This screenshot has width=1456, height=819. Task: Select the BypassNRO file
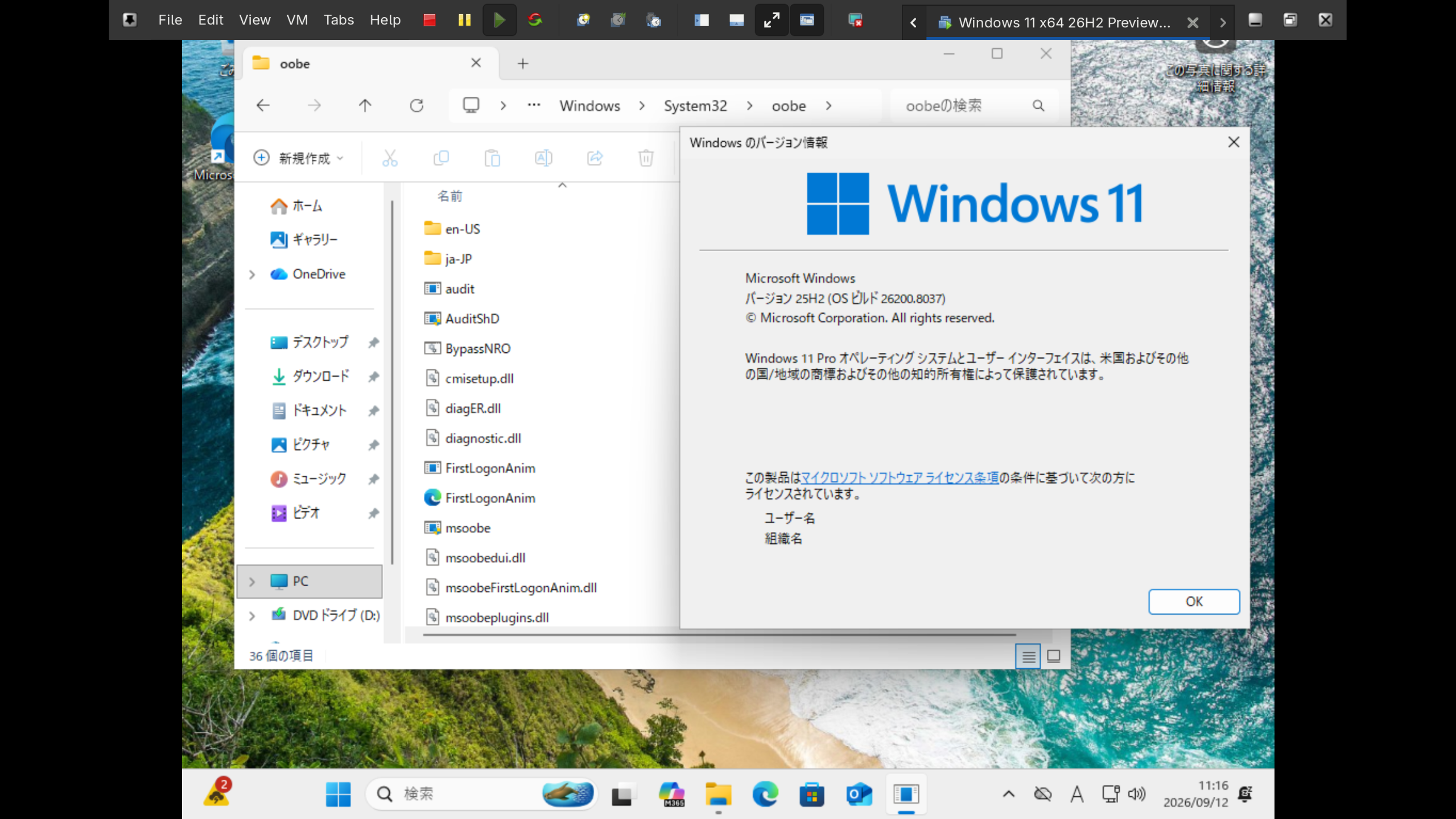point(468,348)
